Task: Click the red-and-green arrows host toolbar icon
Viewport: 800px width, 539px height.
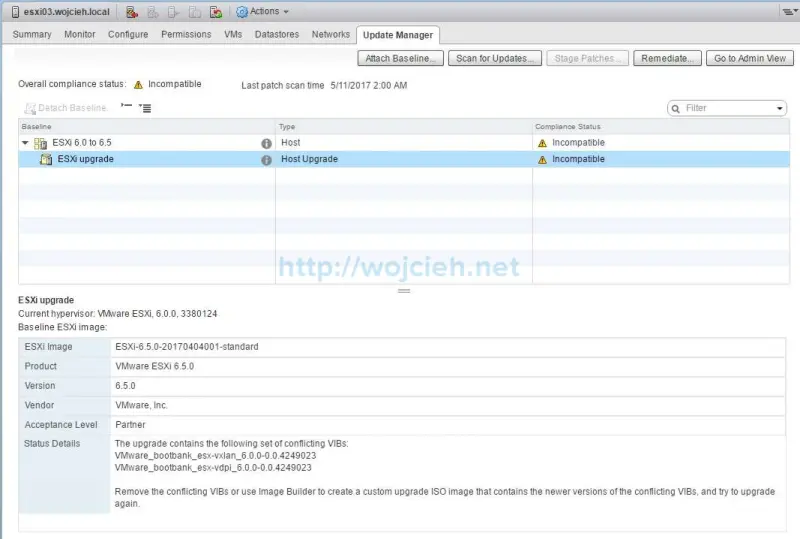Action: pos(216,12)
